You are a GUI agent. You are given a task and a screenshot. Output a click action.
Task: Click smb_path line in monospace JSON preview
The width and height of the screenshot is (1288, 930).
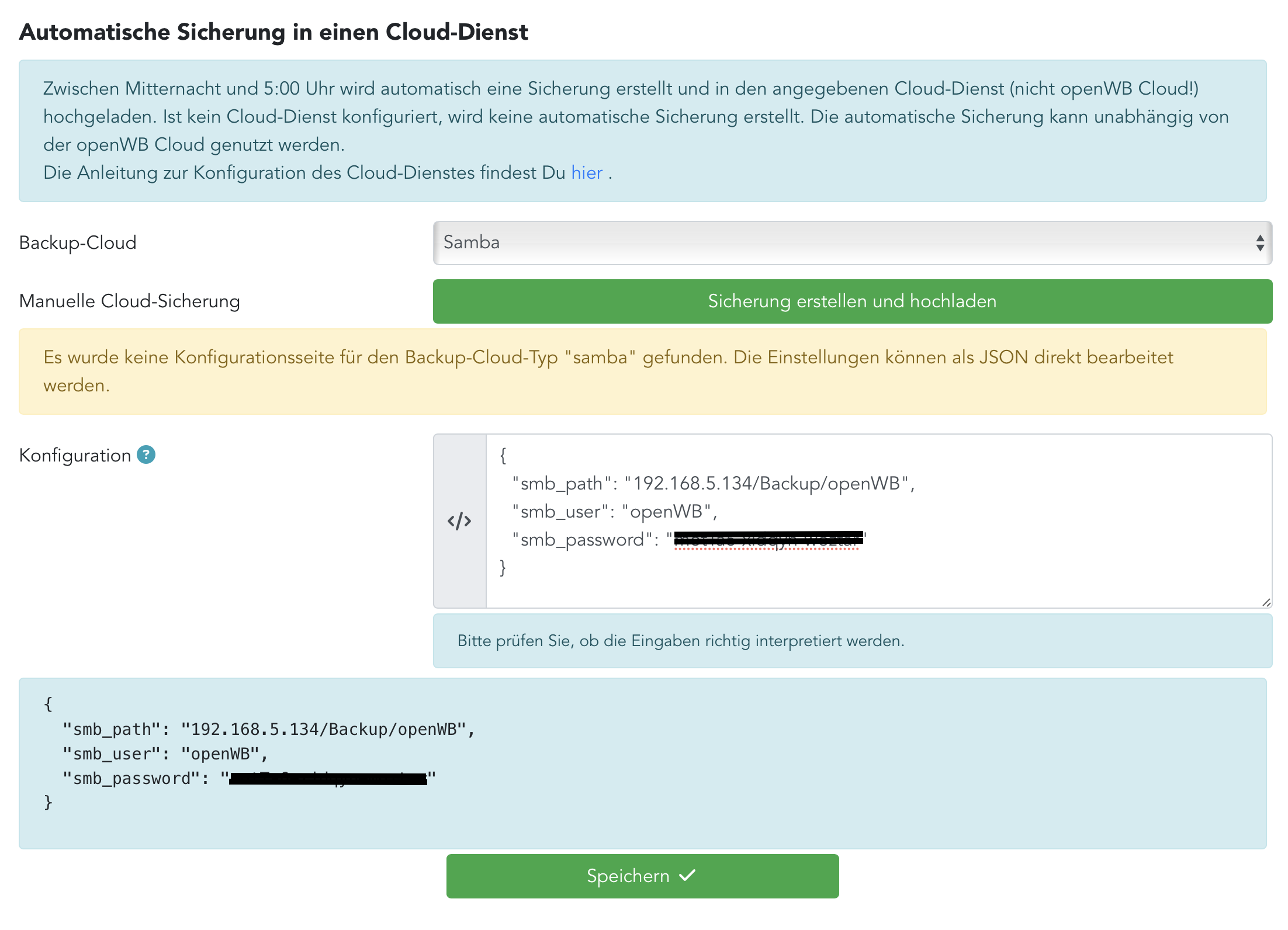(x=269, y=729)
